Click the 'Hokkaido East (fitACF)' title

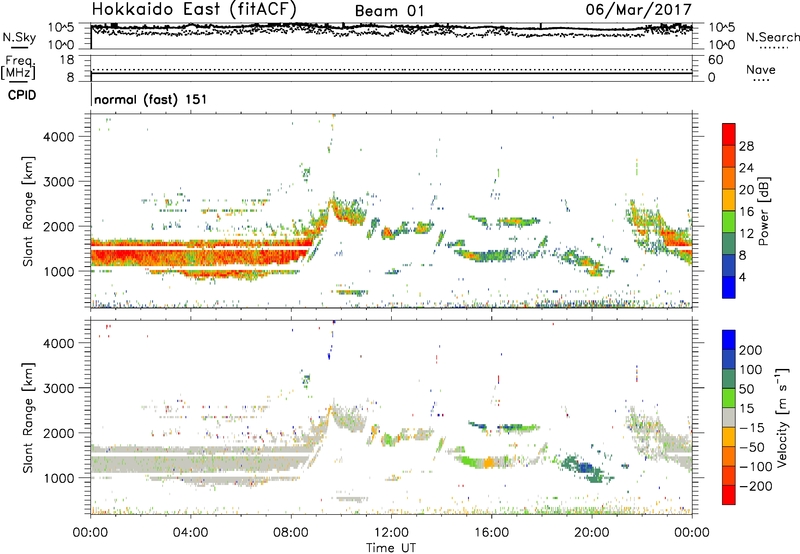coord(194,10)
